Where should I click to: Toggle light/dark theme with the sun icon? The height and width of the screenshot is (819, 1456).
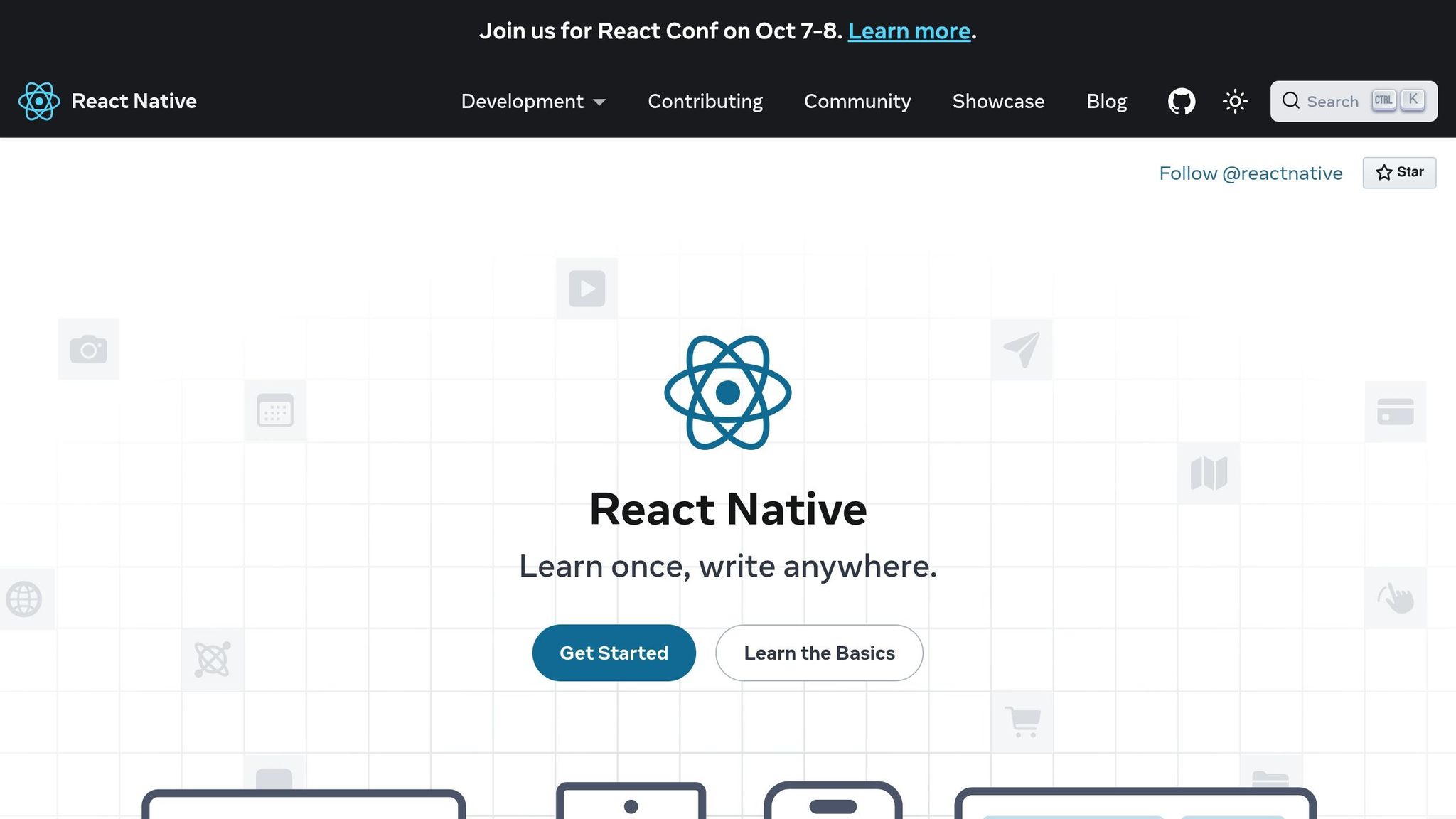[x=1235, y=101]
